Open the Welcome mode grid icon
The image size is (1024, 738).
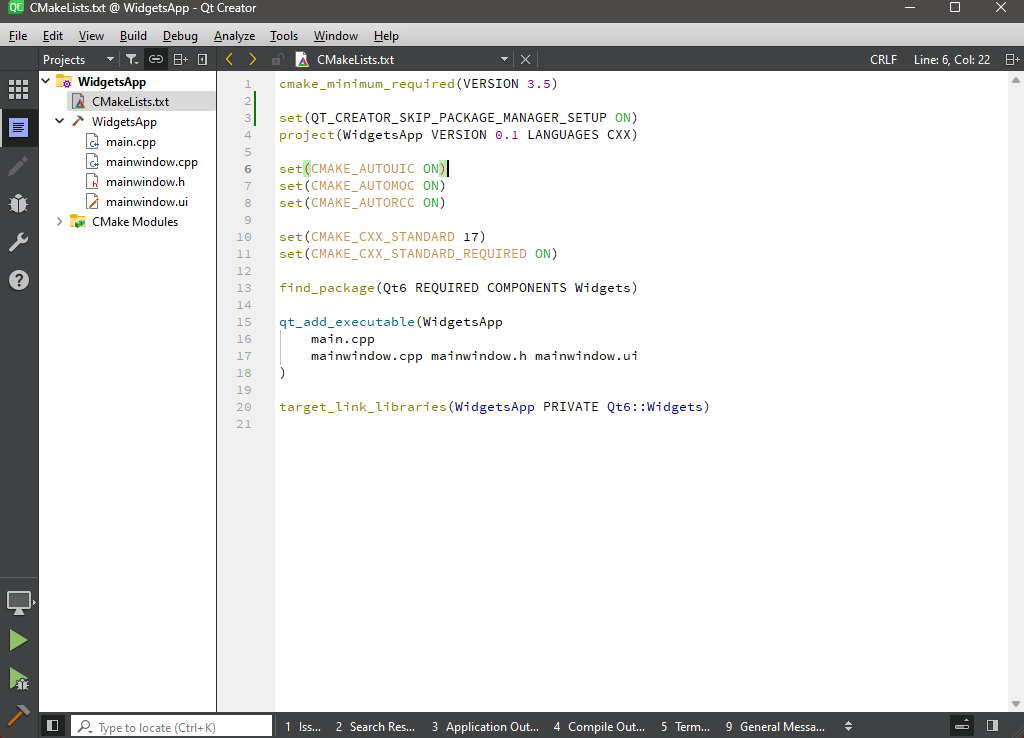(x=18, y=89)
